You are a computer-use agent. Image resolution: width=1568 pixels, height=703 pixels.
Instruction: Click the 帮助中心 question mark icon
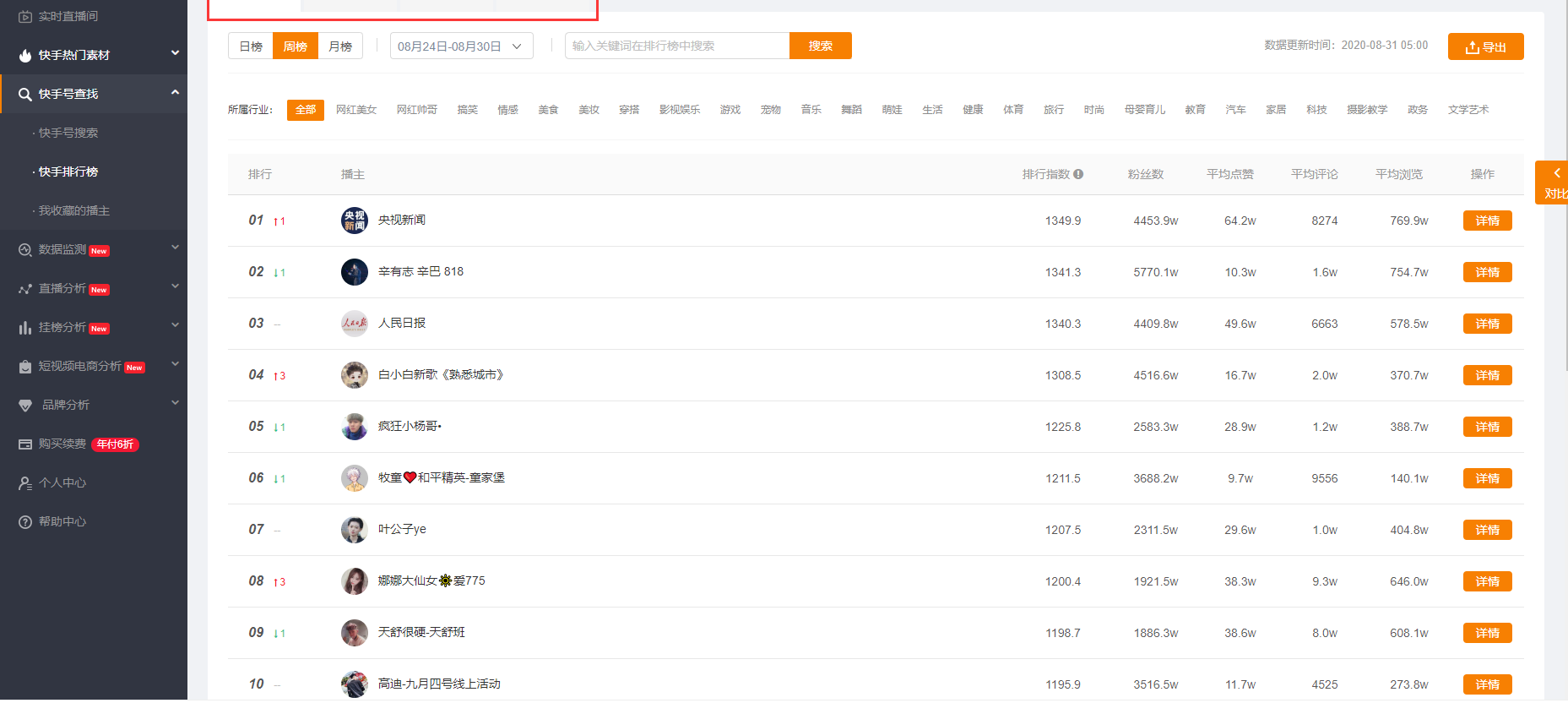tap(25, 521)
